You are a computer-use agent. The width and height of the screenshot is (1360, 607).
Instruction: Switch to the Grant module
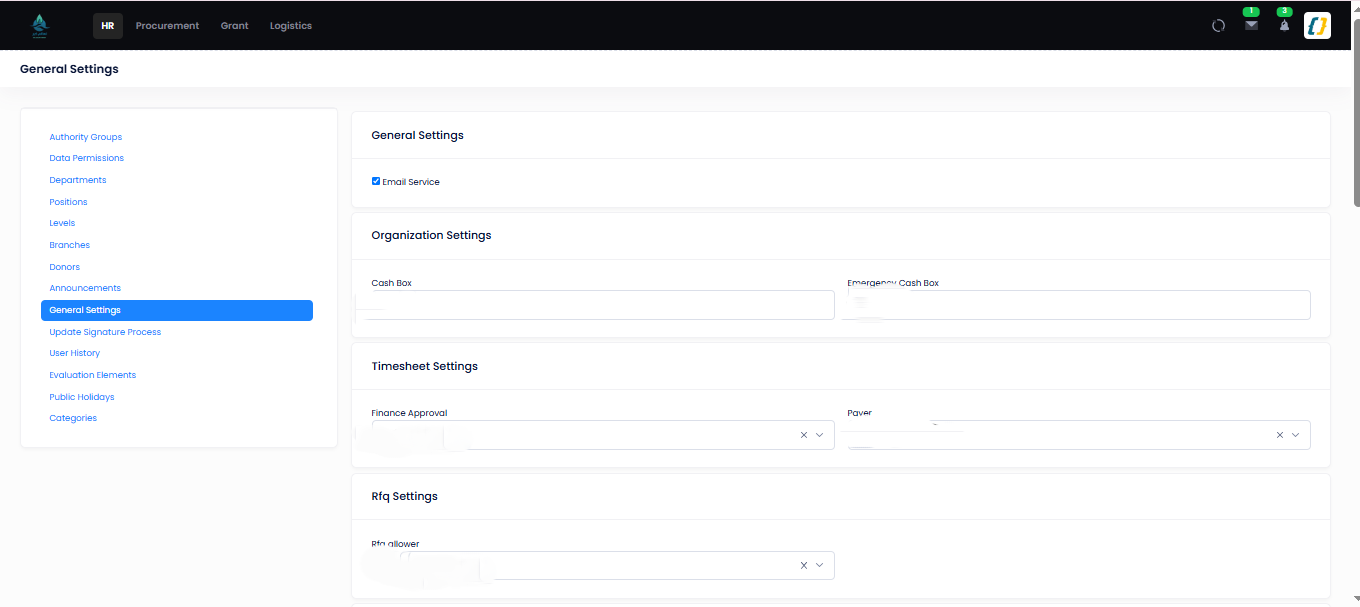235,26
